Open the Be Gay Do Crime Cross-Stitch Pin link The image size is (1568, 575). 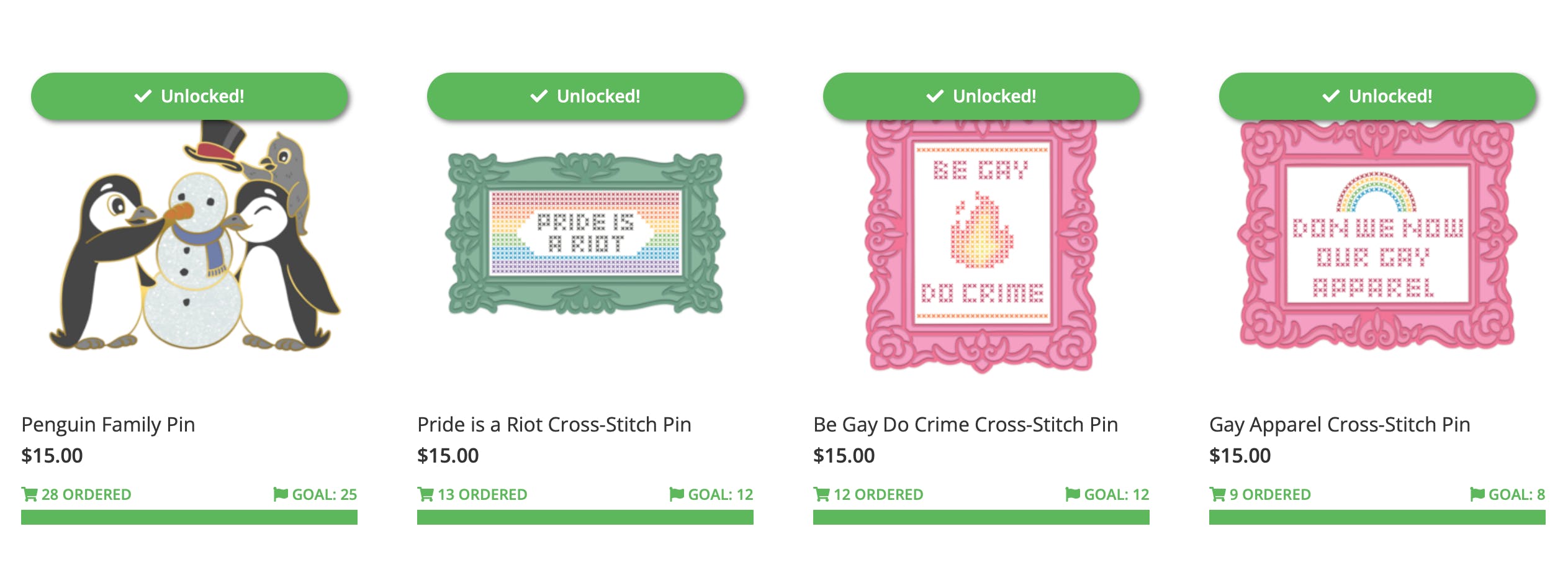(x=965, y=425)
